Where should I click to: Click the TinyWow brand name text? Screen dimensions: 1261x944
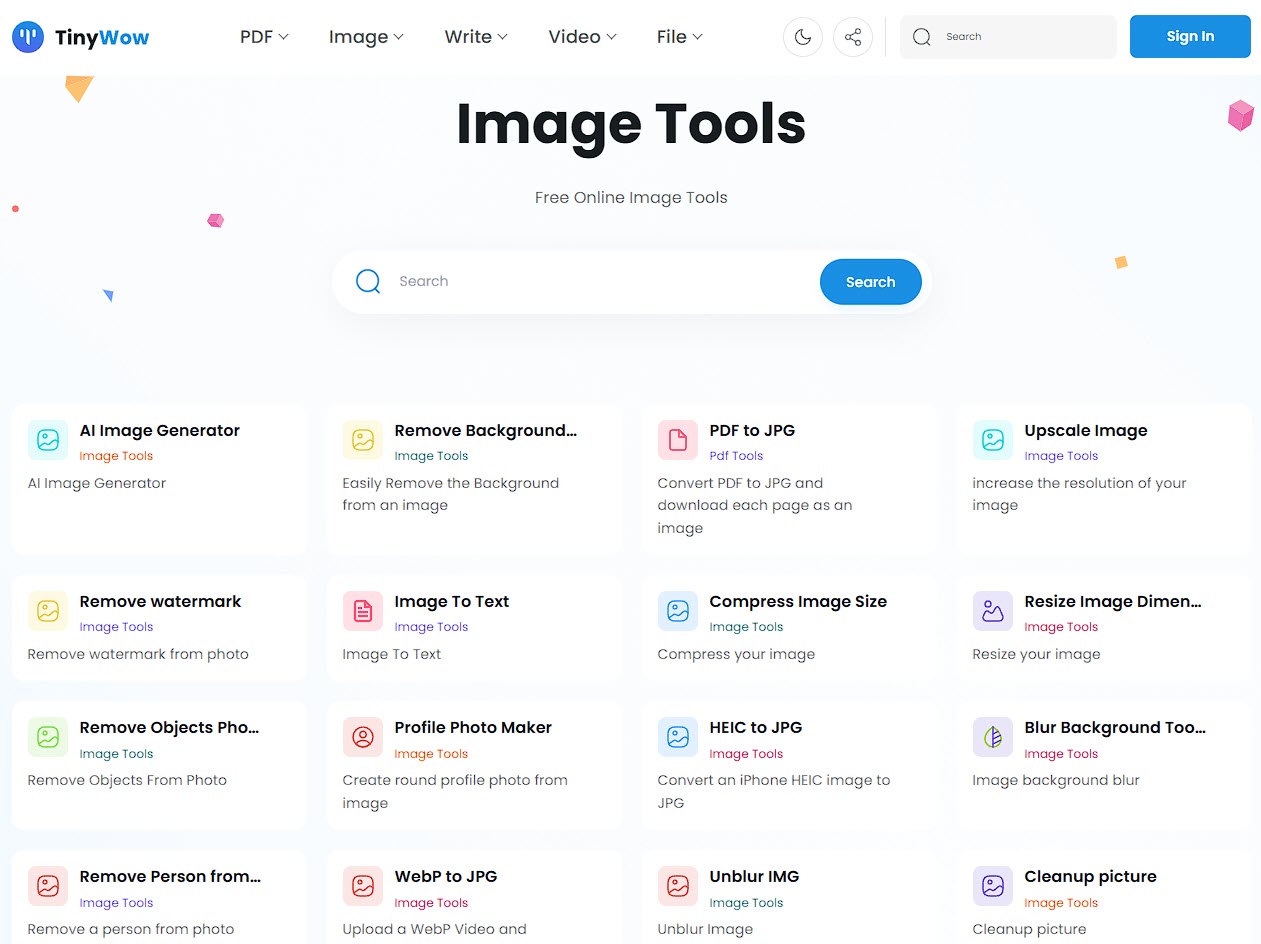click(x=102, y=38)
